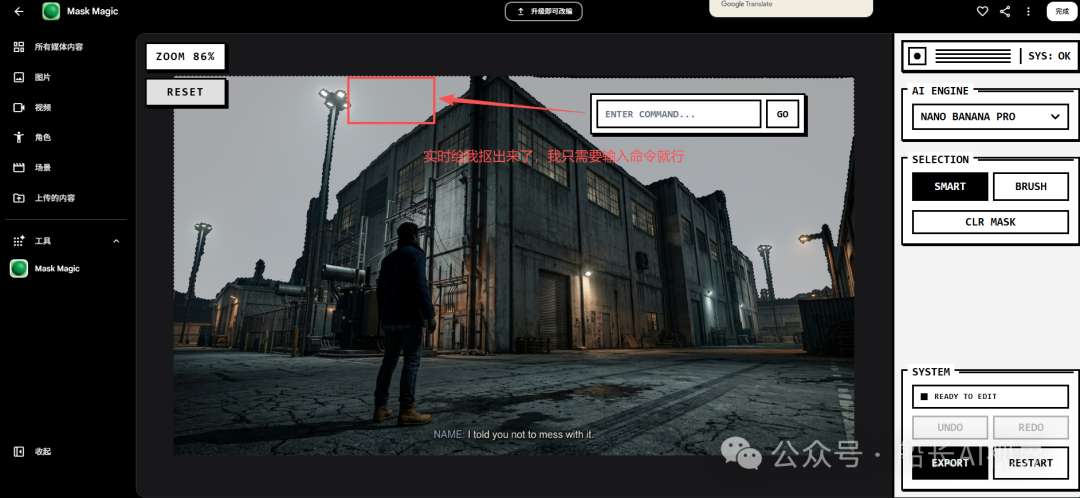Collapse the 工具 section chevron
The image size is (1080, 498).
[x=116, y=241]
